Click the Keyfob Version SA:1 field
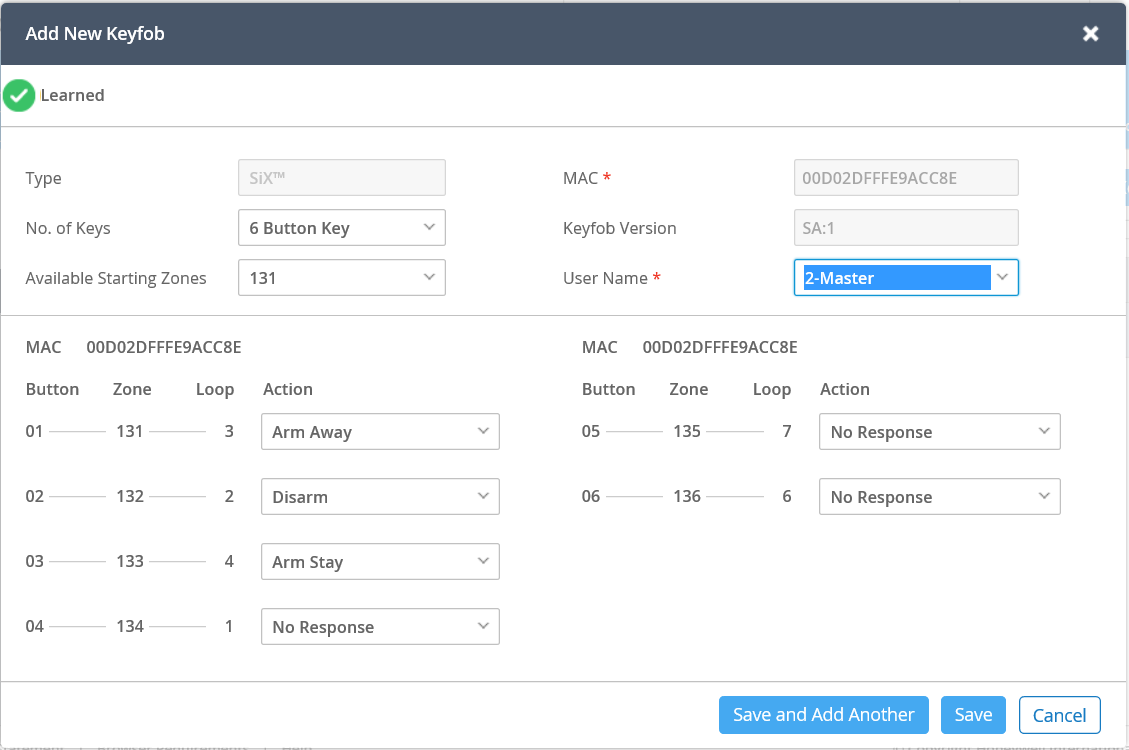 (x=906, y=227)
